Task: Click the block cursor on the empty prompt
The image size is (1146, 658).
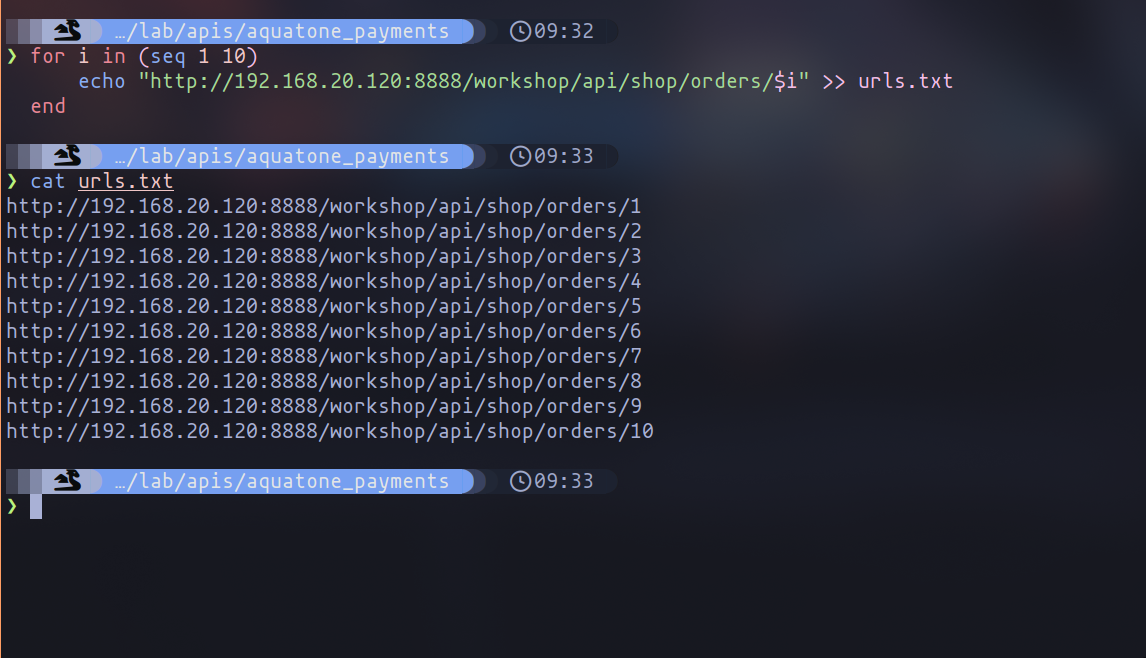Action: (x=36, y=506)
